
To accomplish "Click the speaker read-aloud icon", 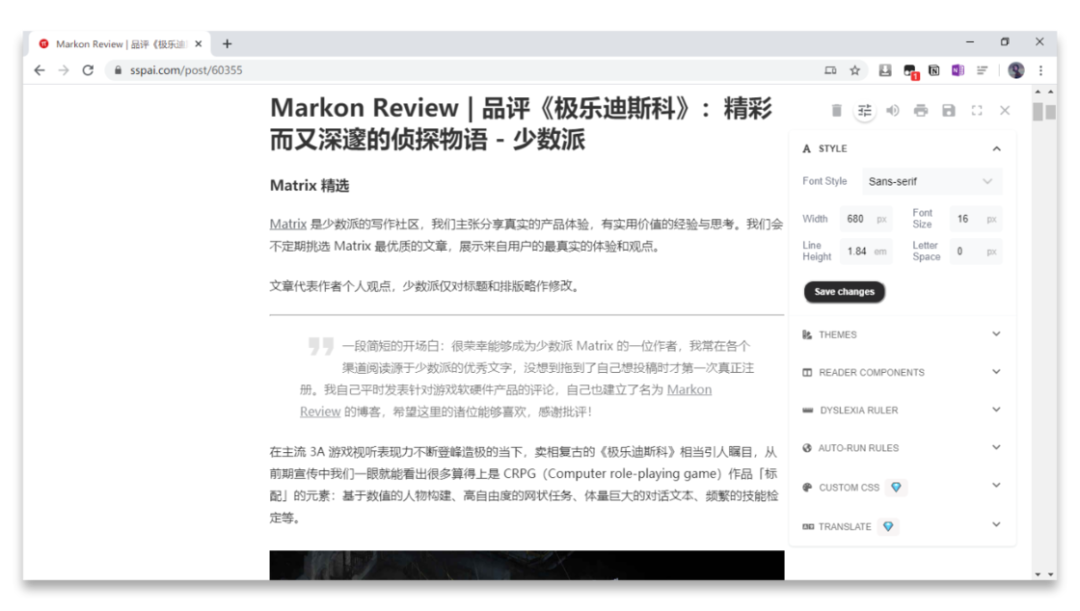I will [x=893, y=110].
